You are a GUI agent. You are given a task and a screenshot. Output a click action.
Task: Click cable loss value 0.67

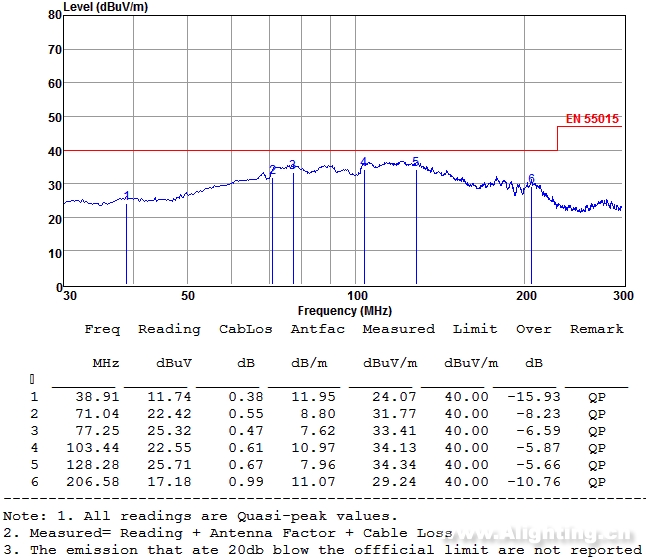pyautogui.click(x=246, y=465)
